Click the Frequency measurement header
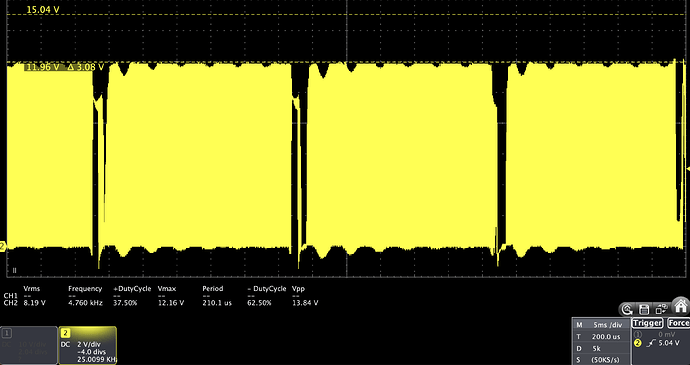 click(85, 289)
